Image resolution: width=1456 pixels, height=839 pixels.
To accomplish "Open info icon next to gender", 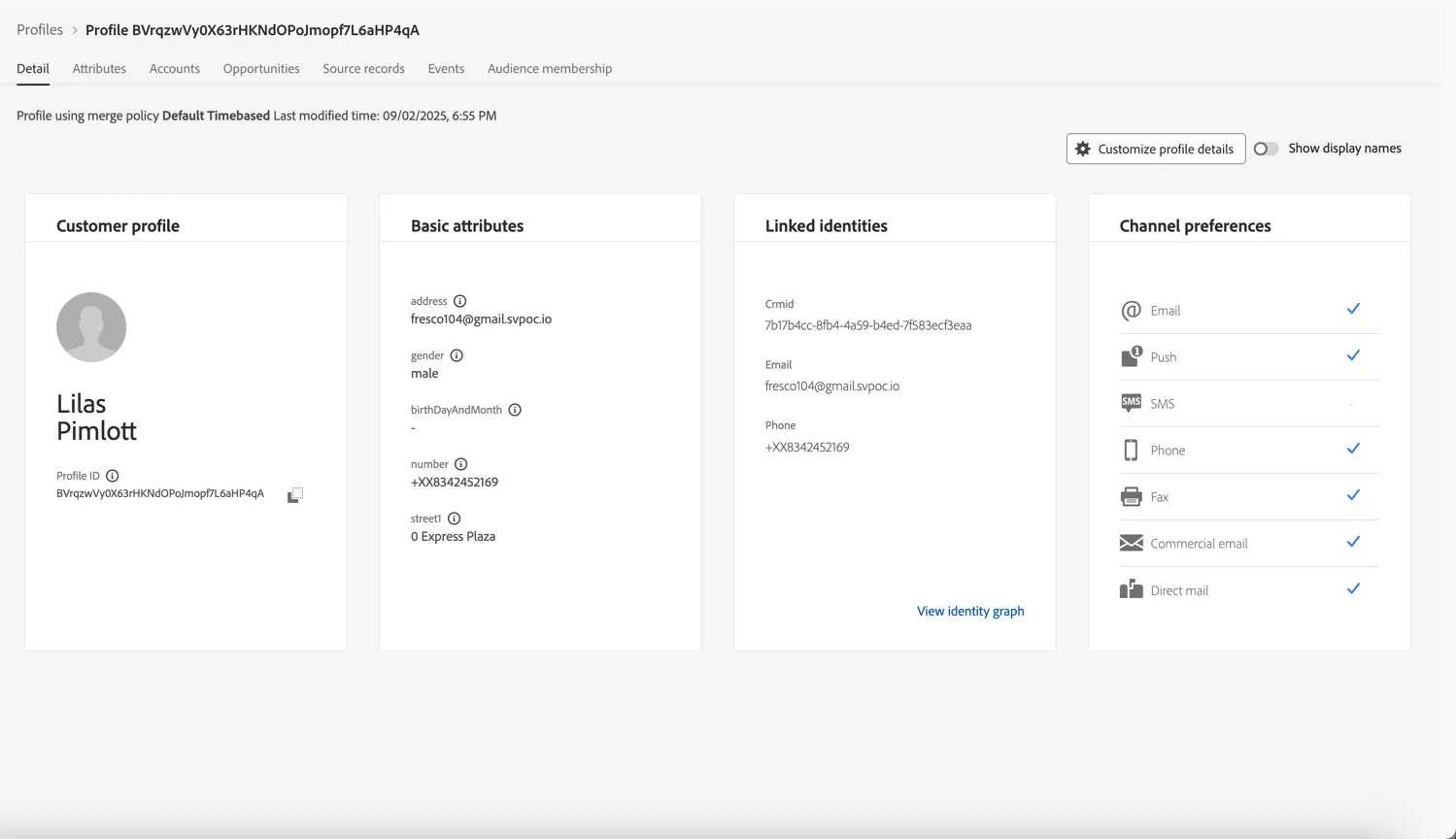I will pos(457,355).
